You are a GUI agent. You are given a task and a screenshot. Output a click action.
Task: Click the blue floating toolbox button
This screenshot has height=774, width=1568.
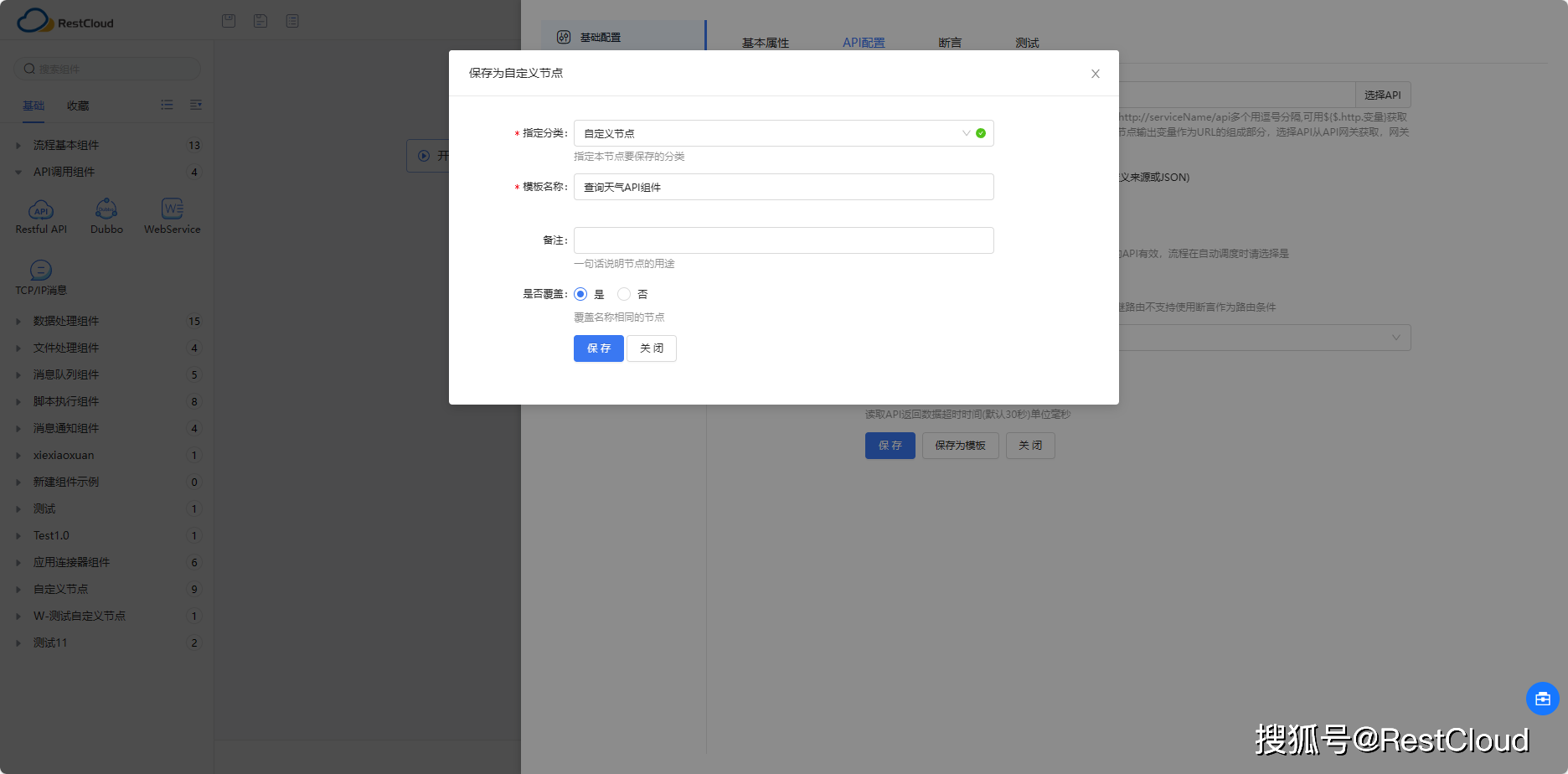click(x=1542, y=699)
